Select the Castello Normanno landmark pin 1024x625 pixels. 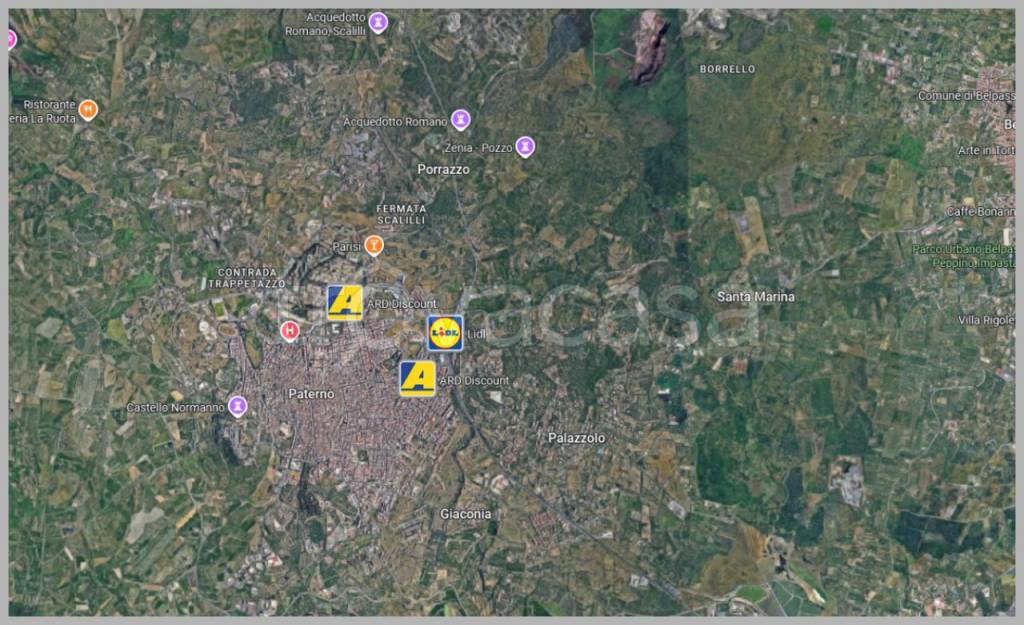pyautogui.click(x=238, y=406)
